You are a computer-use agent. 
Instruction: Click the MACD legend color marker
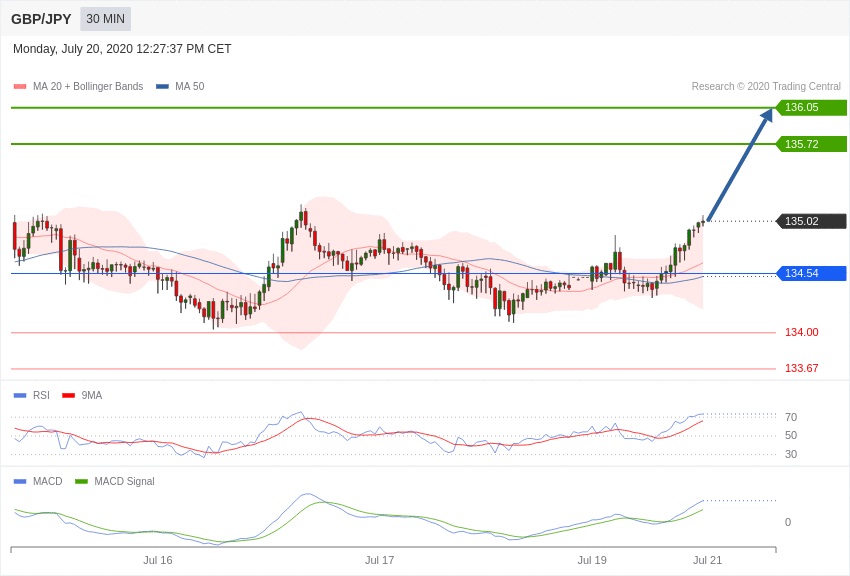(20, 481)
